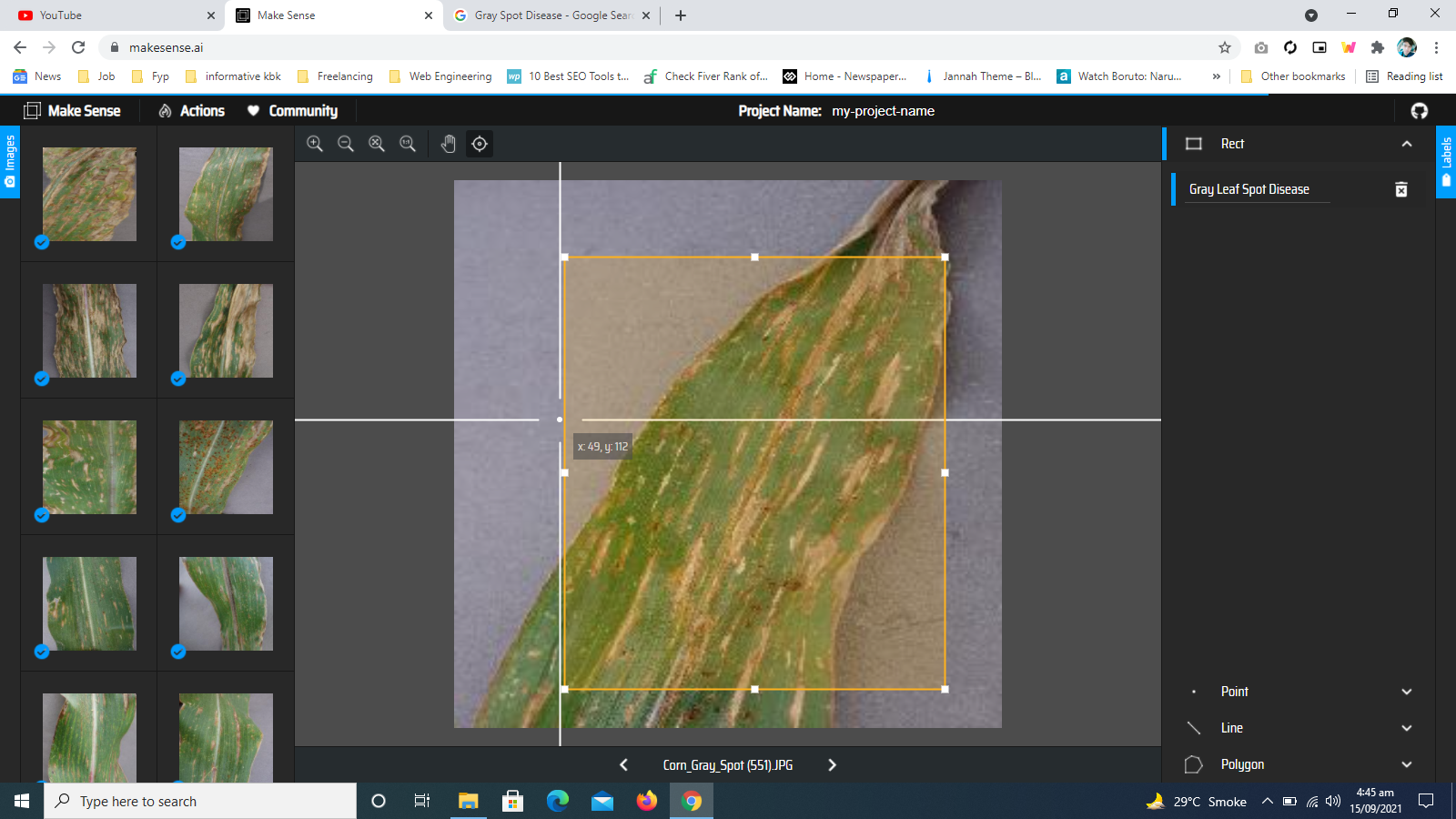Open the Actions menu

click(192, 111)
